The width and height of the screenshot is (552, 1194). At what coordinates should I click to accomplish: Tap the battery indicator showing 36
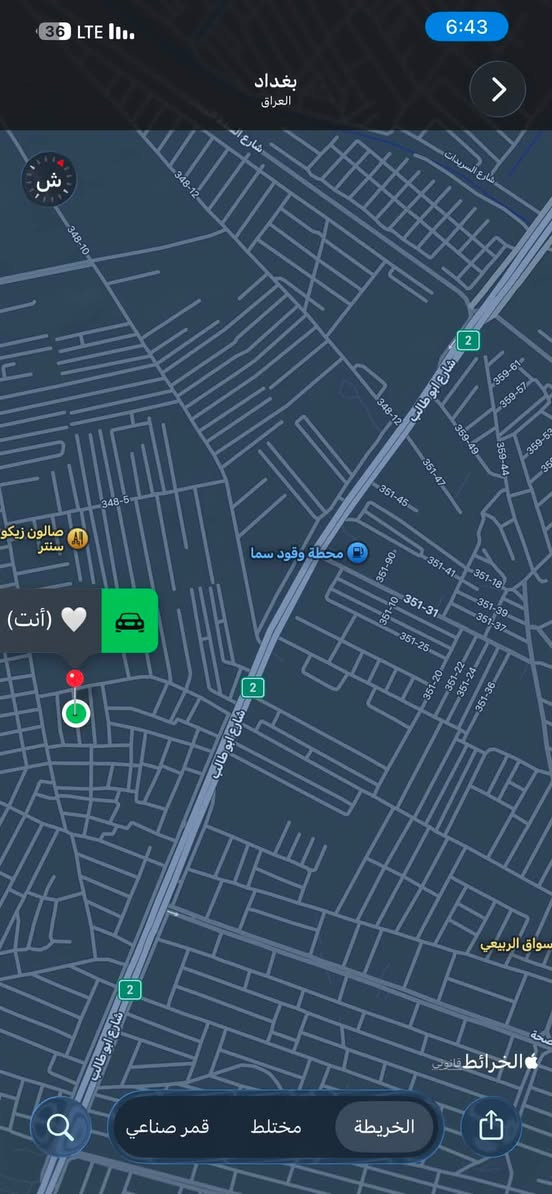pyautogui.click(x=53, y=31)
